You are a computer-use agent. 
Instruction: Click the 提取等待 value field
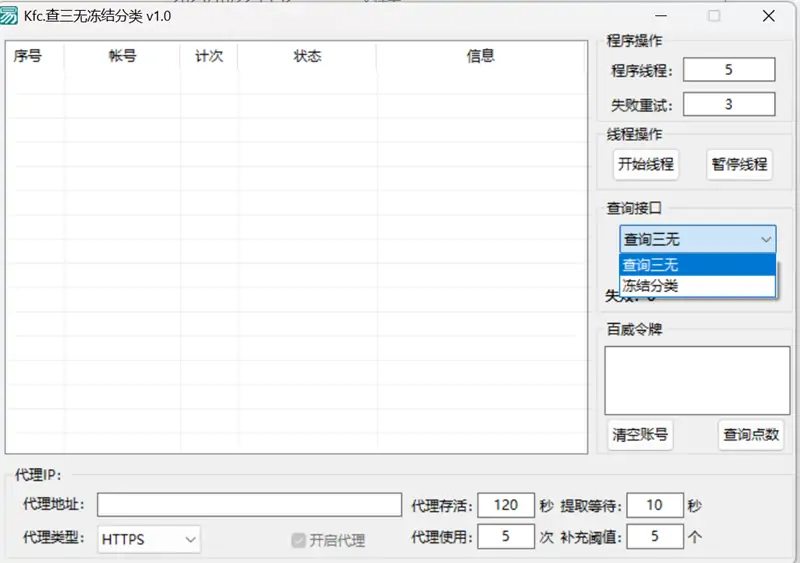pos(655,505)
